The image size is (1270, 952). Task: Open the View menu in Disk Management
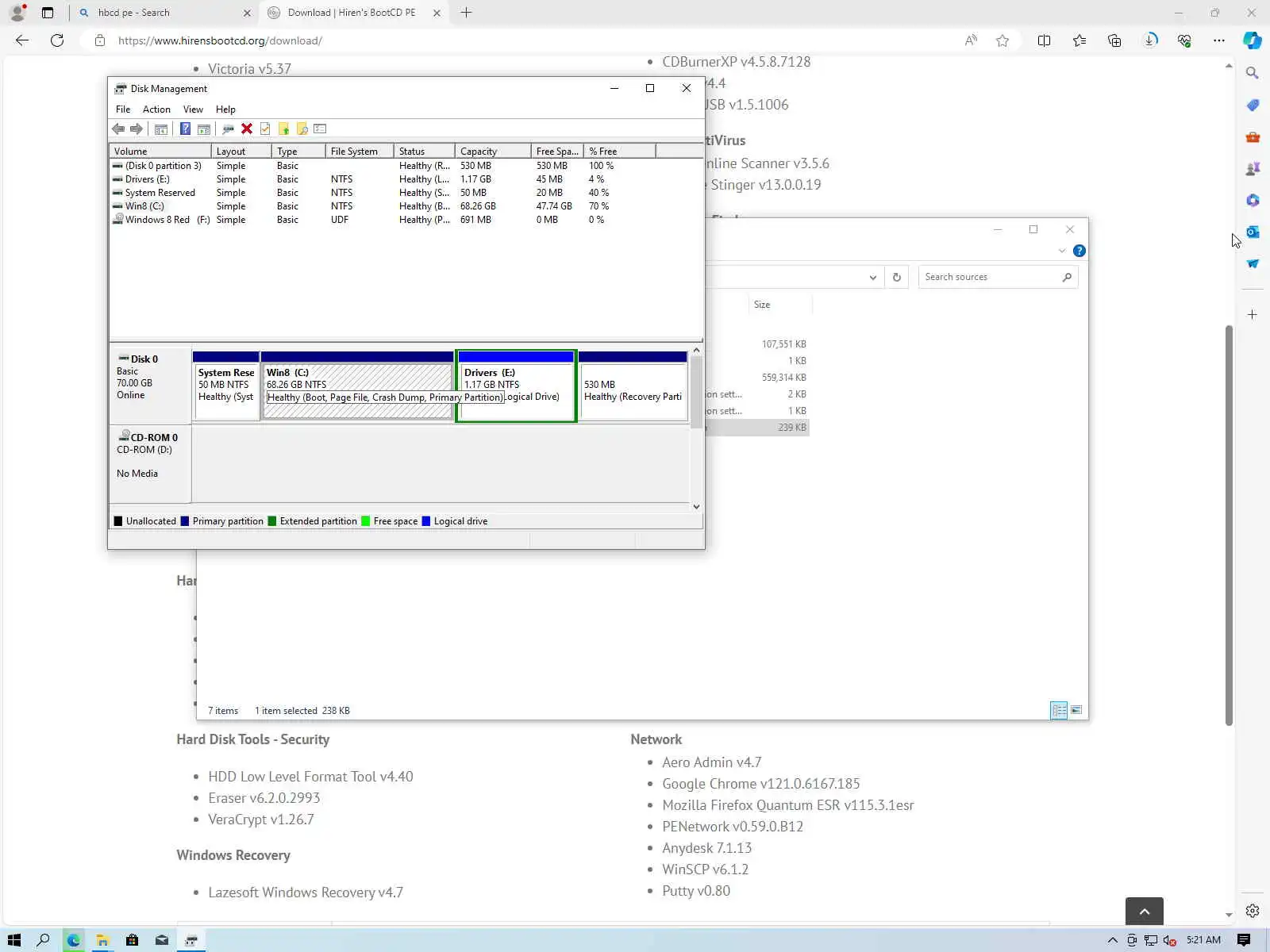click(x=193, y=109)
